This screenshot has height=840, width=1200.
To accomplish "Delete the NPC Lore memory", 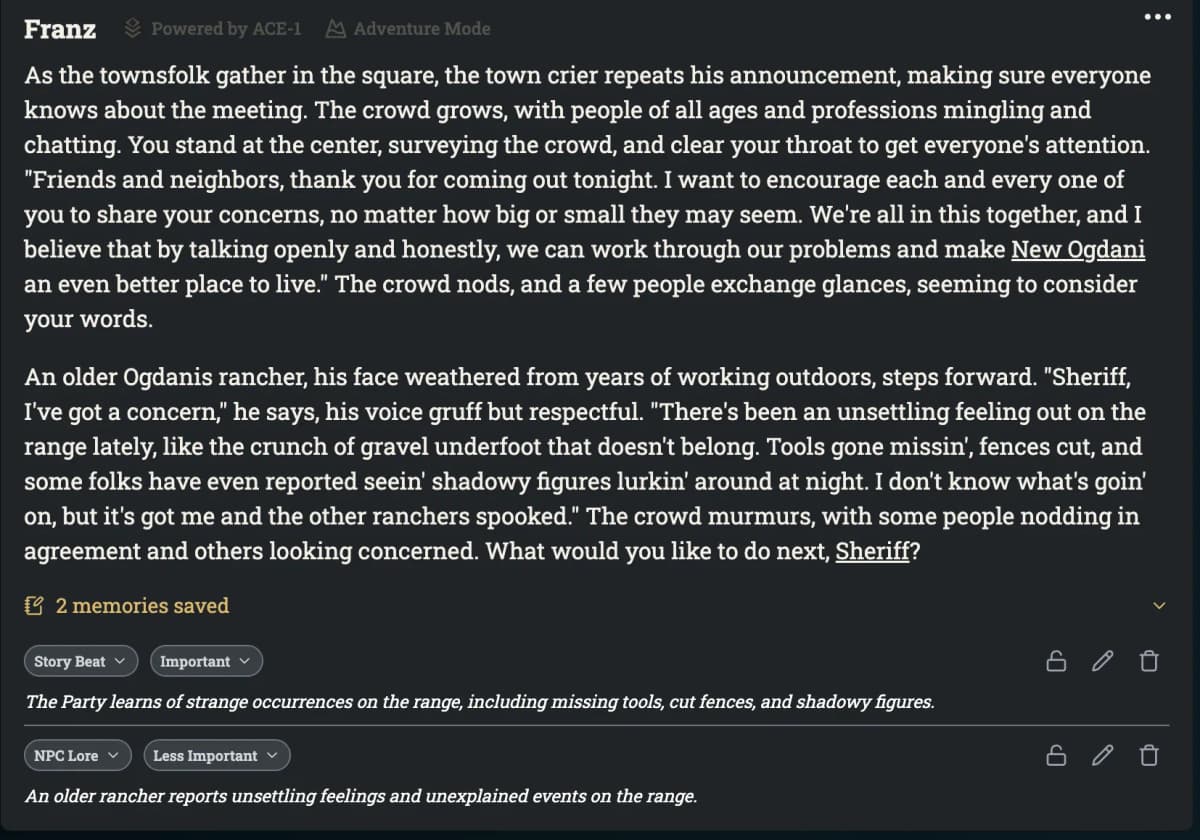I will coord(1149,755).
